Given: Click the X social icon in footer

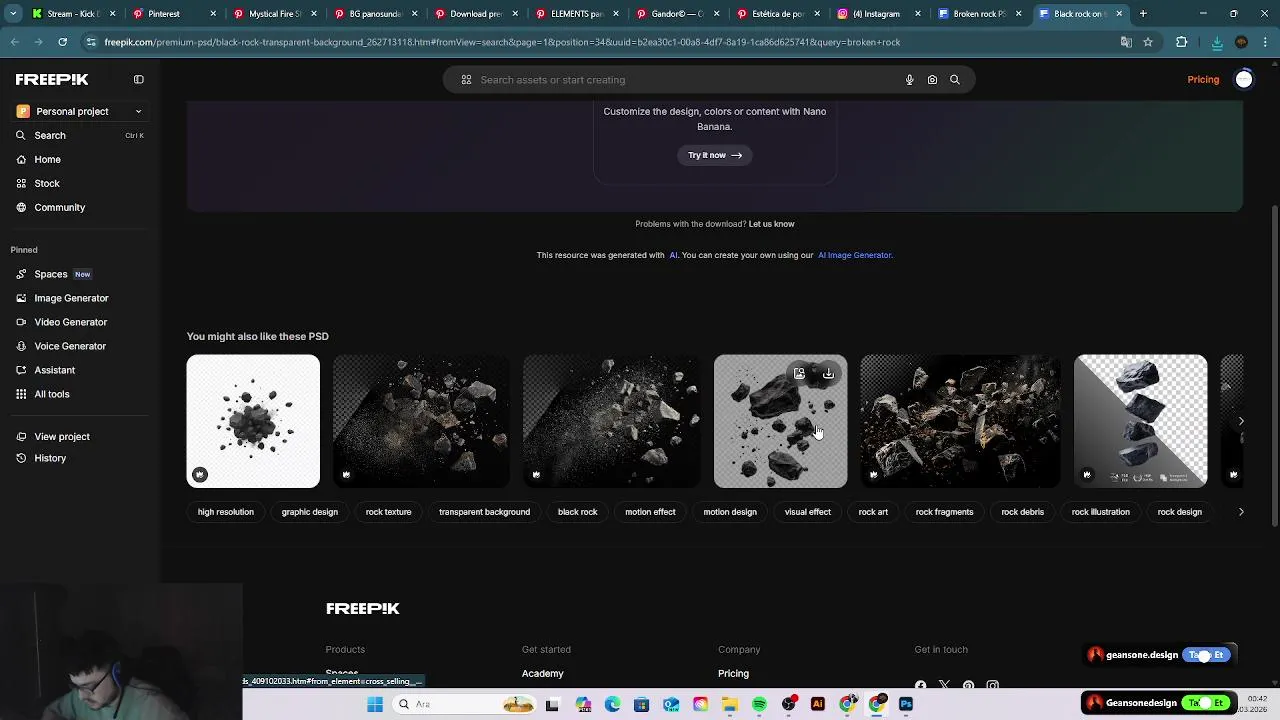Looking at the screenshot, I should [944, 685].
